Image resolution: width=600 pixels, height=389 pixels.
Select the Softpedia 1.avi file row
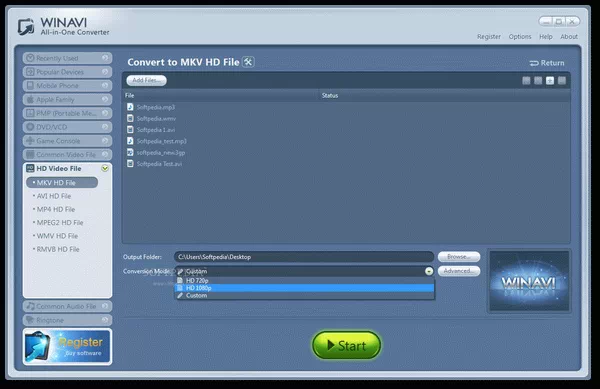pos(346,130)
